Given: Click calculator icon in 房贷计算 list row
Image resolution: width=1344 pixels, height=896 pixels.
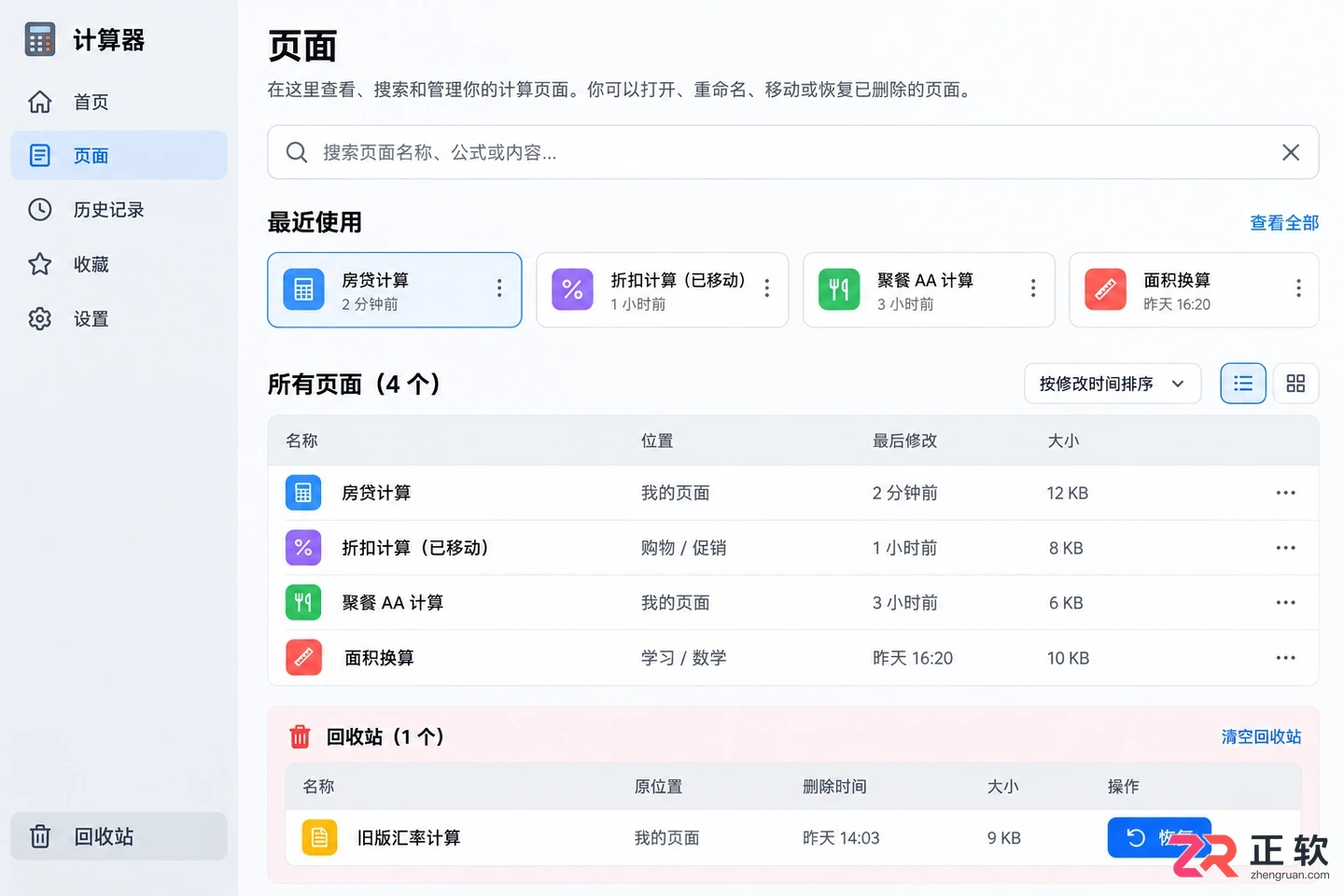Looking at the screenshot, I should (x=303, y=493).
